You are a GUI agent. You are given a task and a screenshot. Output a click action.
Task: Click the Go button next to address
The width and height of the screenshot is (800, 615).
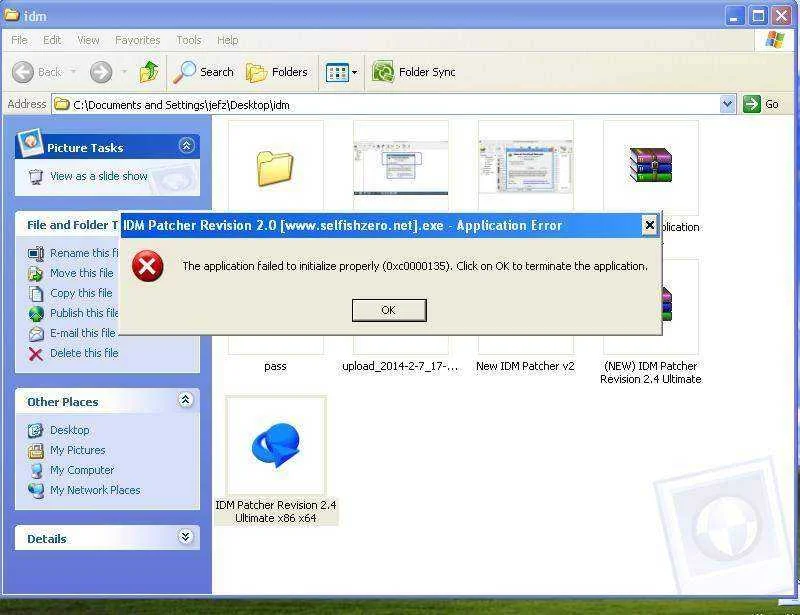761,105
